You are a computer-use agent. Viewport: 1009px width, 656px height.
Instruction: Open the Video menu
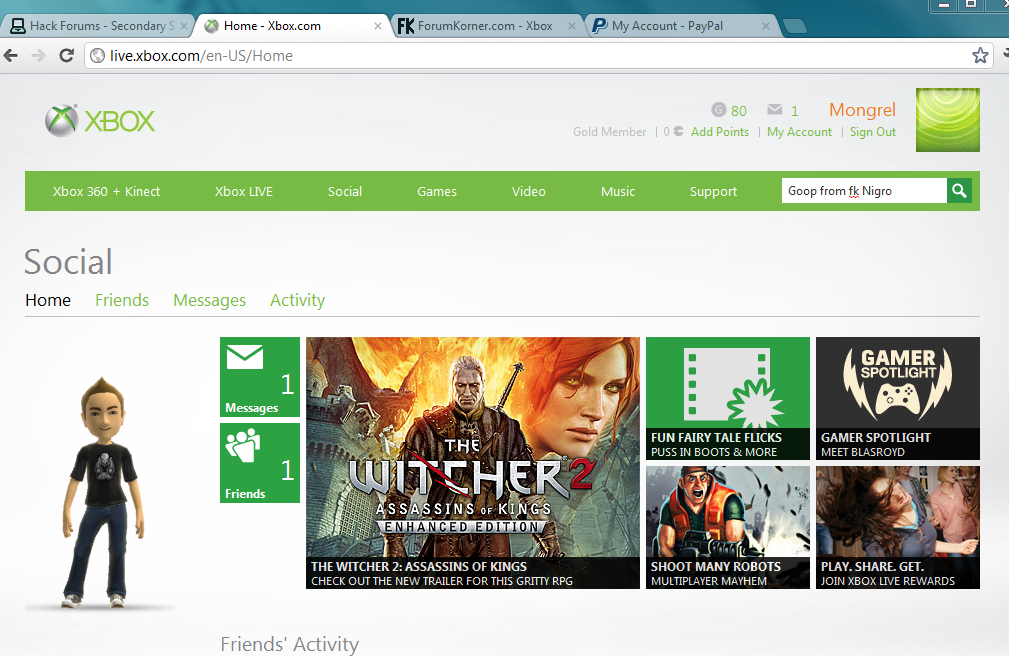pos(528,191)
